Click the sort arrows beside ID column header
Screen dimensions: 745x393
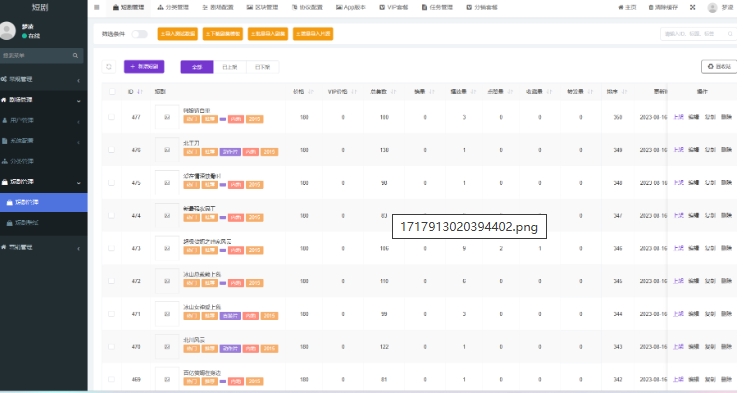pyautogui.click(x=140, y=92)
